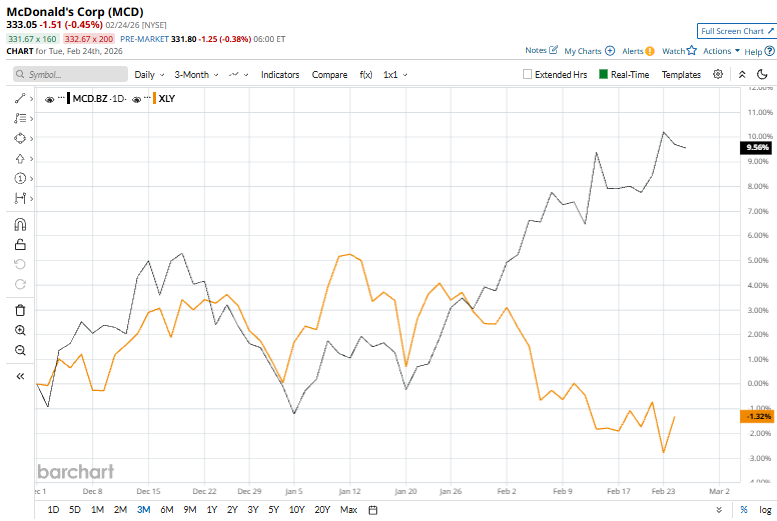Delete drawings with the trash icon

pyautogui.click(x=20, y=310)
